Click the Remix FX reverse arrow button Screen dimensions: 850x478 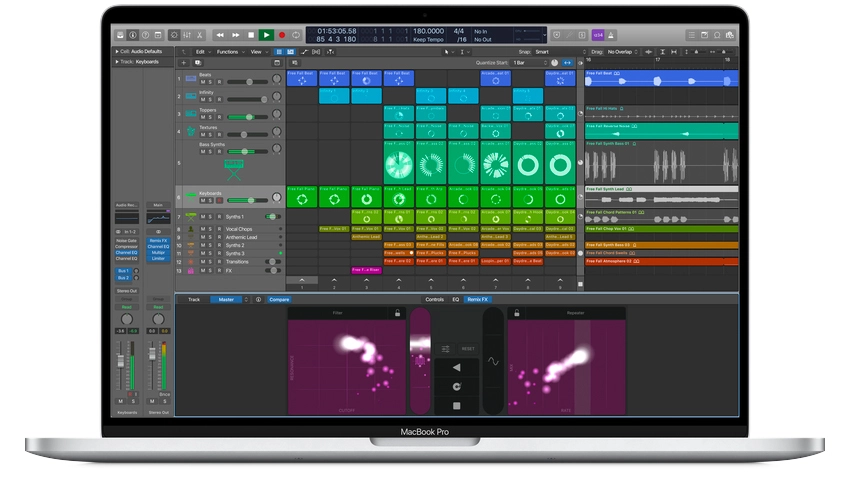click(x=456, y=367)
